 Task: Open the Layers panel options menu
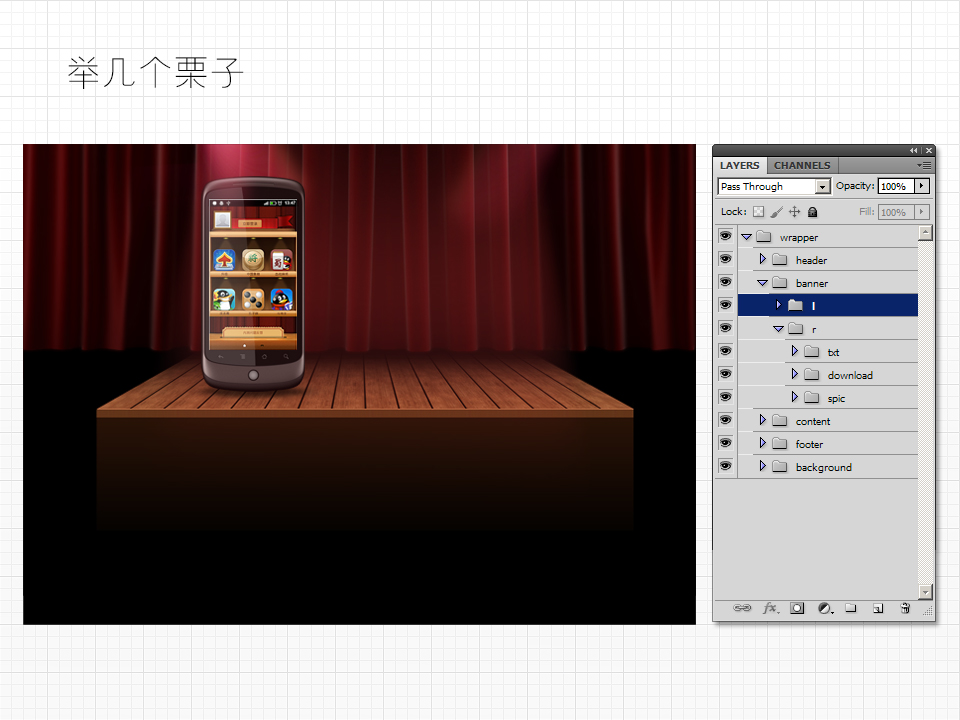(925, 165)
